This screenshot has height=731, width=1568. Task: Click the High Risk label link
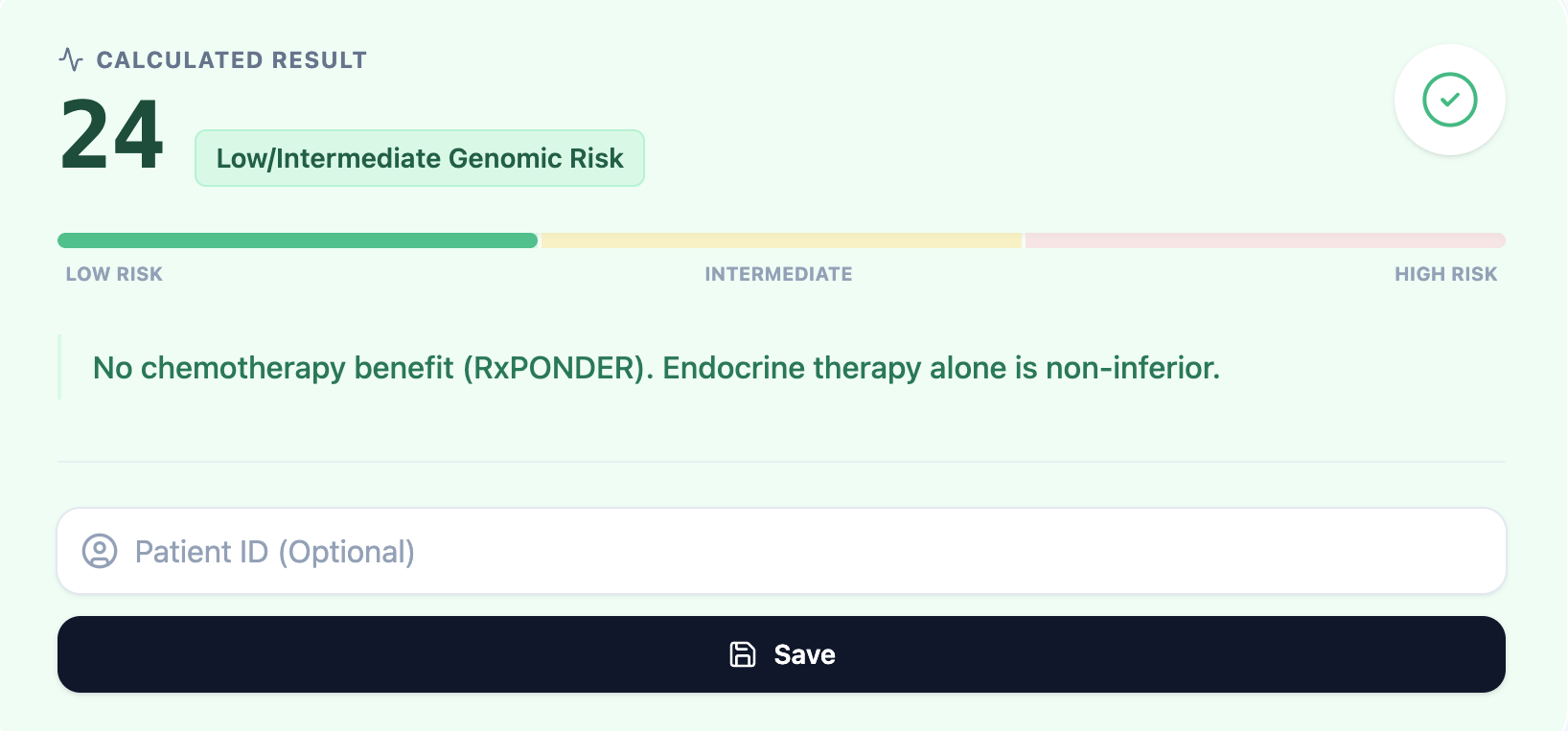click(x=1445, y=273)
